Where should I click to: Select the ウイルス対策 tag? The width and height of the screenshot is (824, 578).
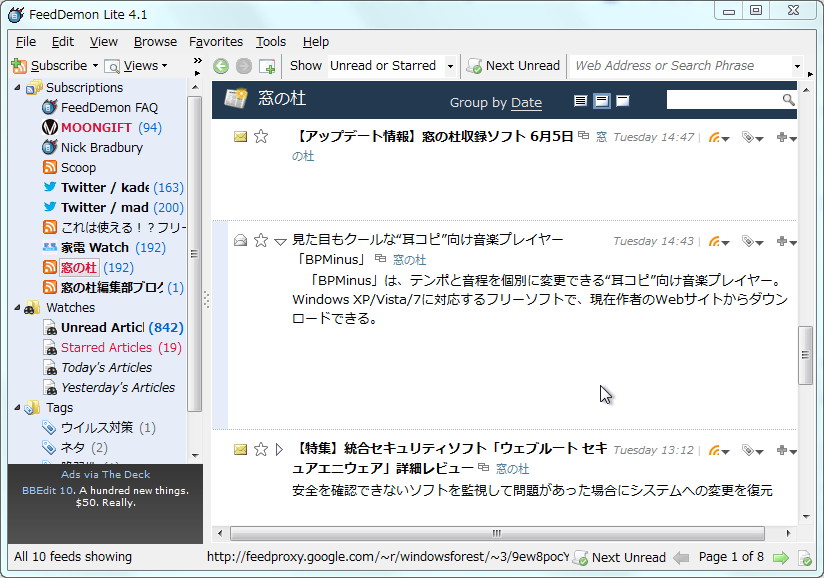point(99,427)
